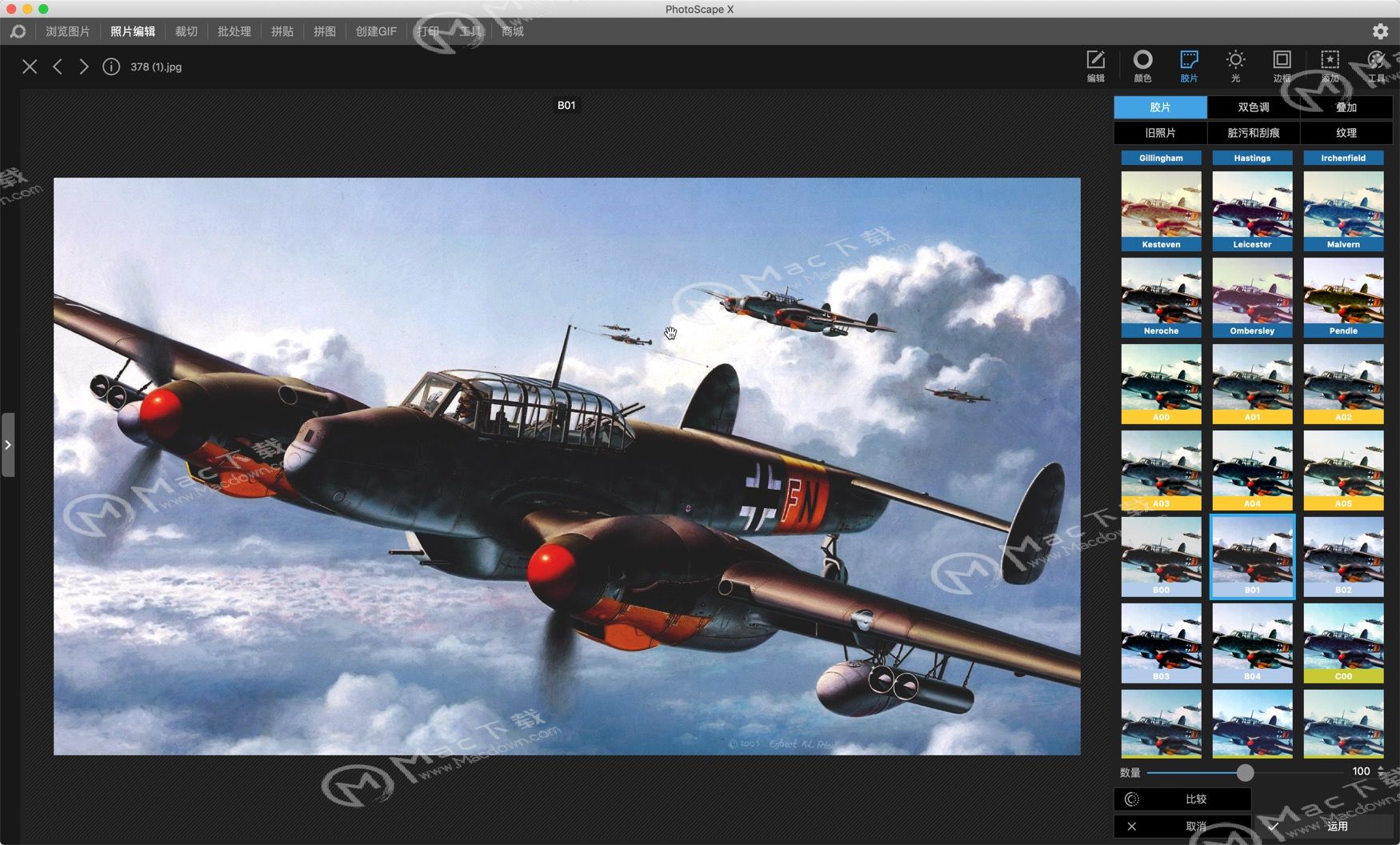
Task: Switch to 批处理 batch tab
Action: coord(234,31)
